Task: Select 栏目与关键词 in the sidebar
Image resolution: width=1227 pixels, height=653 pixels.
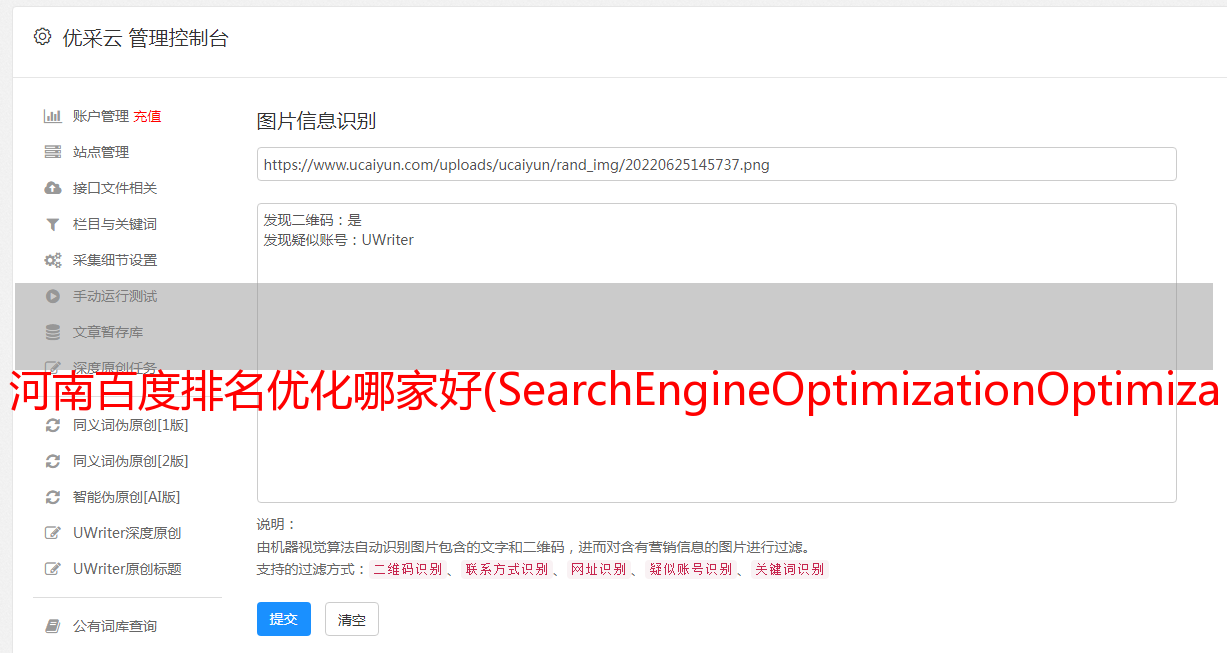Action: tap(115, 224)
